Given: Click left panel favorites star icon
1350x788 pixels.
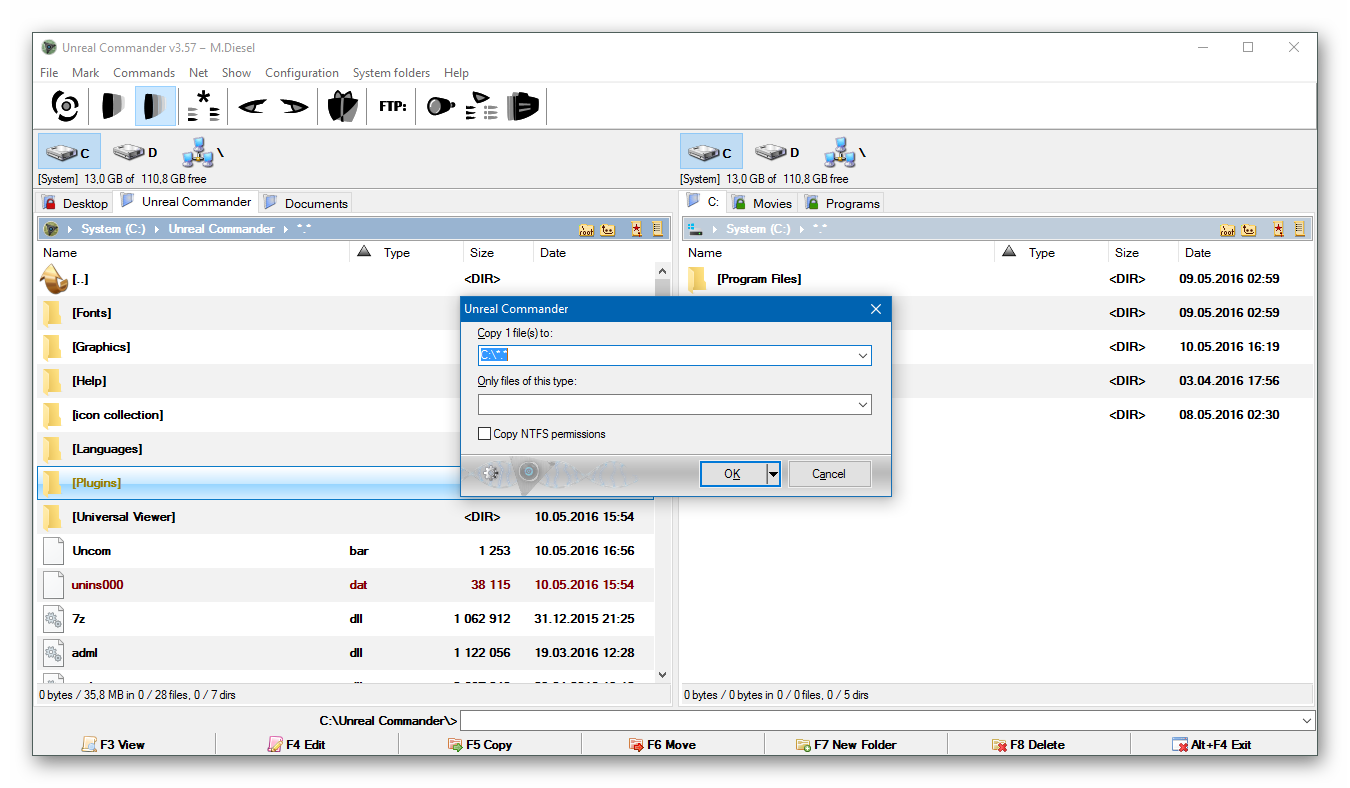Looking at the screenshot, I should (x=636, y=229).
